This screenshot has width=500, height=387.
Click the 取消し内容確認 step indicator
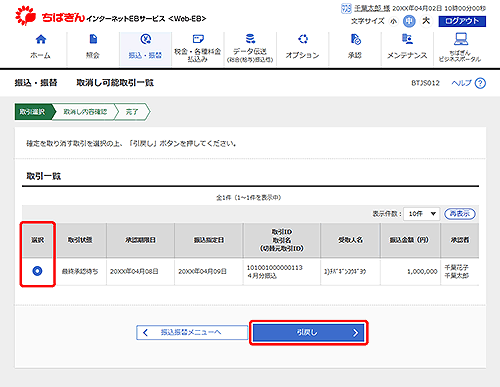click(x=85, y=112)
